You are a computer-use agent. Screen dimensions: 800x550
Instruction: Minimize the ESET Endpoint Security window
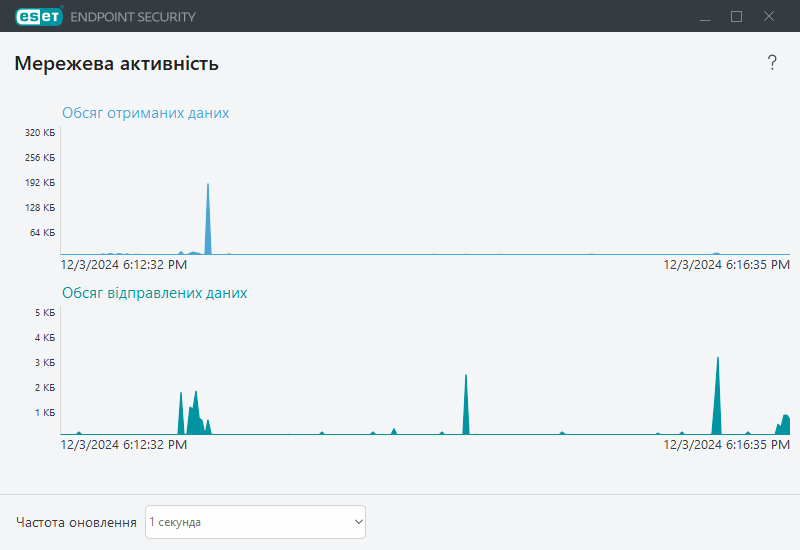(705, 16)
